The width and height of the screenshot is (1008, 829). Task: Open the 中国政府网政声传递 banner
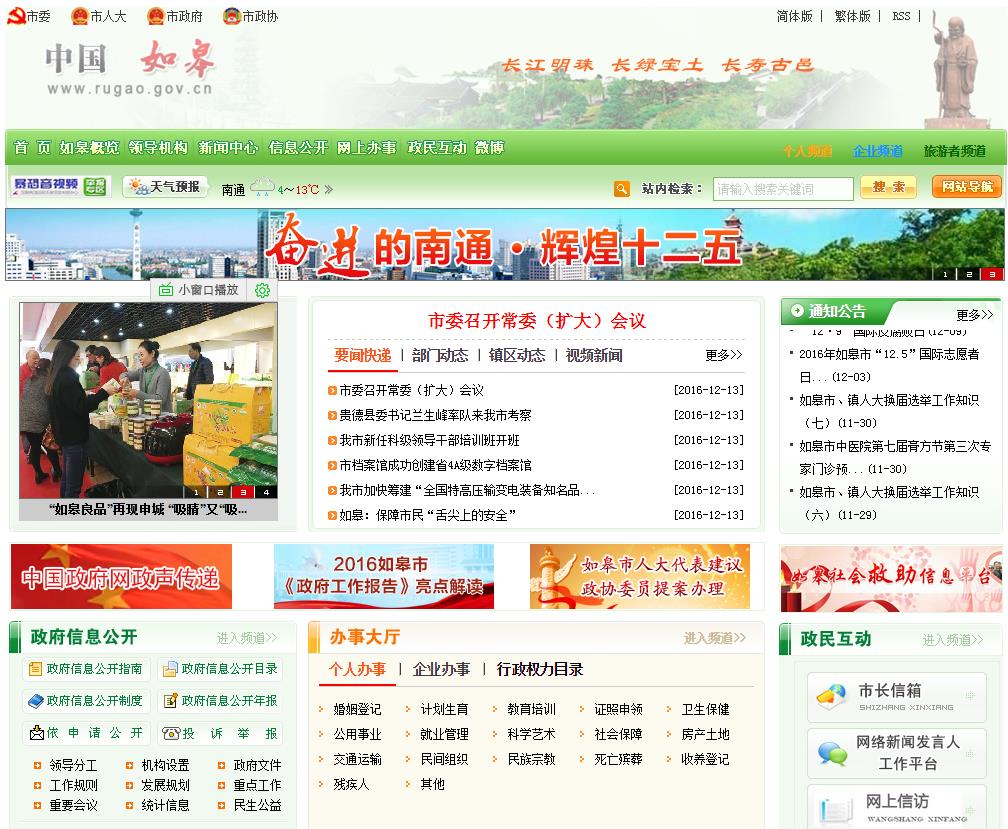click(122, 576)
